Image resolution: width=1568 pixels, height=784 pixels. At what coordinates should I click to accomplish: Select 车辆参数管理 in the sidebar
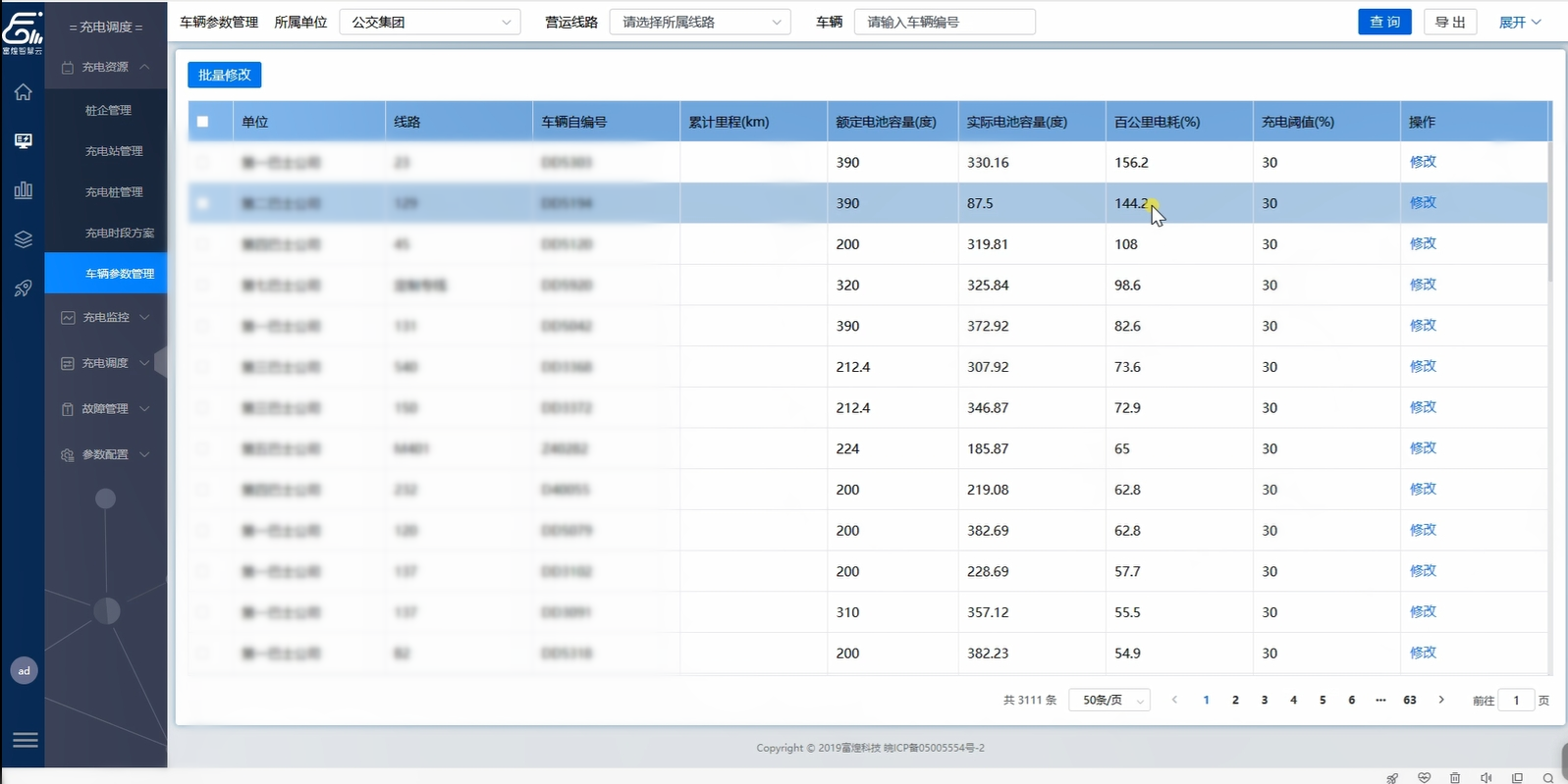coord(106,274)
